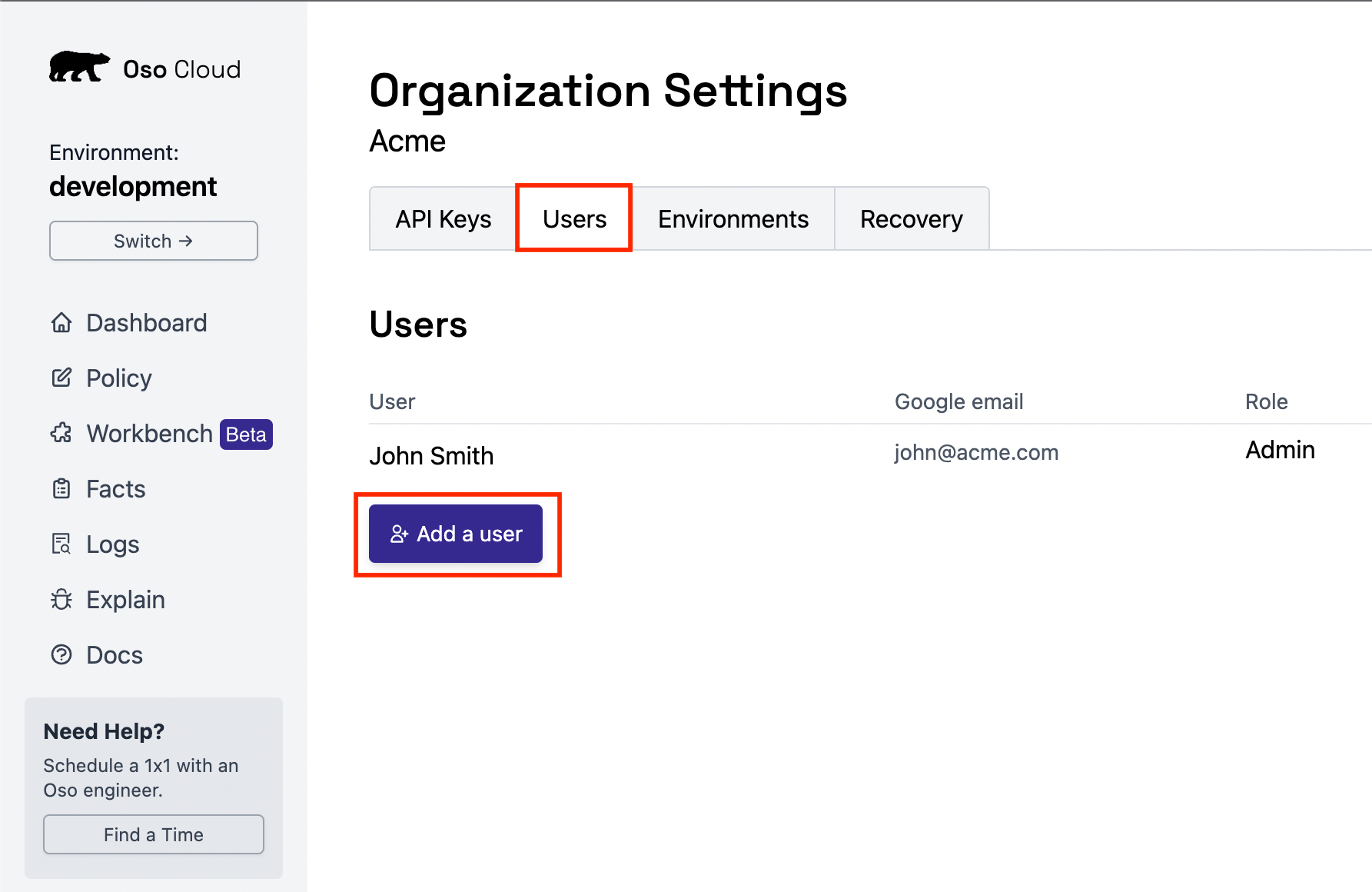Image resolution: width=1372 pixels, height=892 pixels.
Task: Click the Admin role for John Smith
Action: 1280,450
